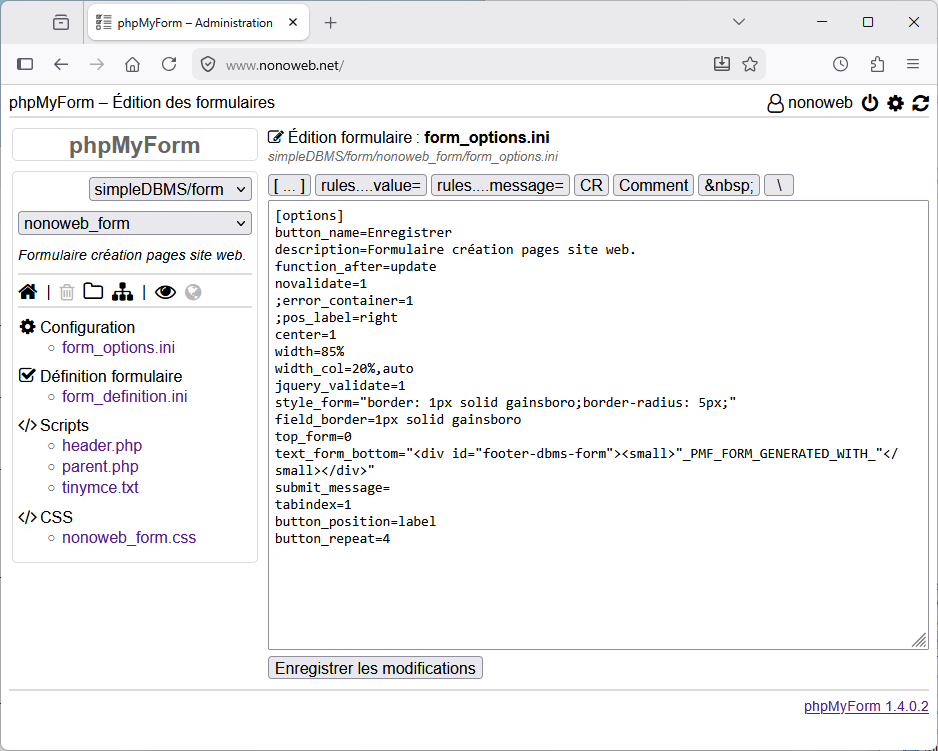The height and width of the screenshot is (751, 938).
Task: Click the Scripts code icon
Action: 27,425
